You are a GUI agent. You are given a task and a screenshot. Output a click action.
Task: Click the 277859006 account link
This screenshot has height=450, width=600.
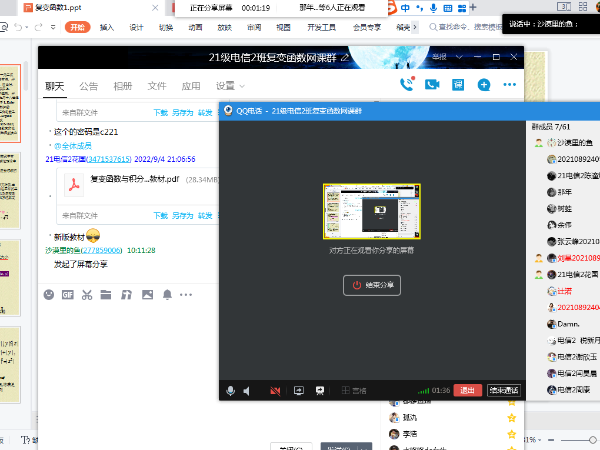pyautogui.click(x=101, y=250)
